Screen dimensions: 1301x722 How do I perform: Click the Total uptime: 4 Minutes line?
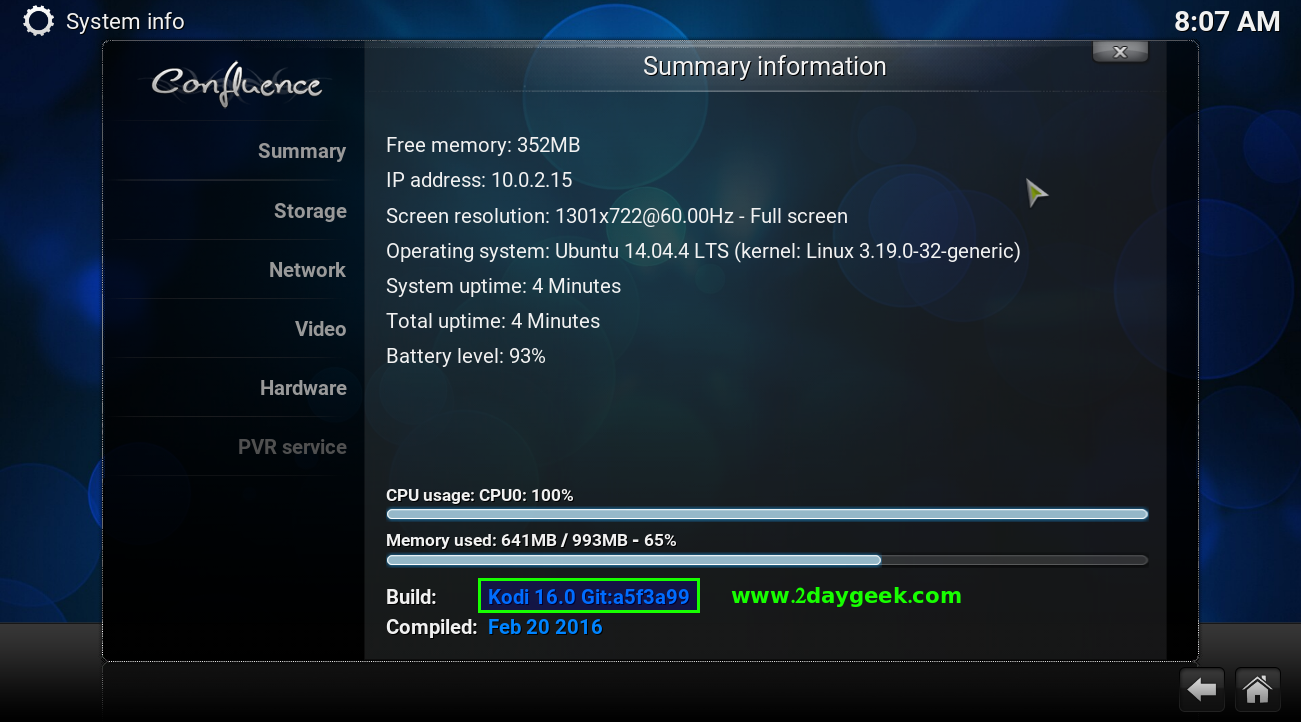493,321
